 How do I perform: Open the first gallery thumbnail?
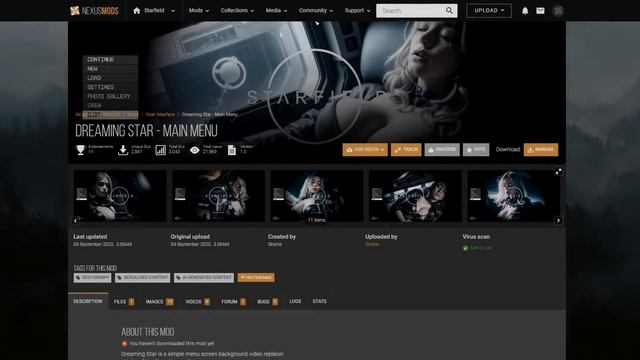120,196
